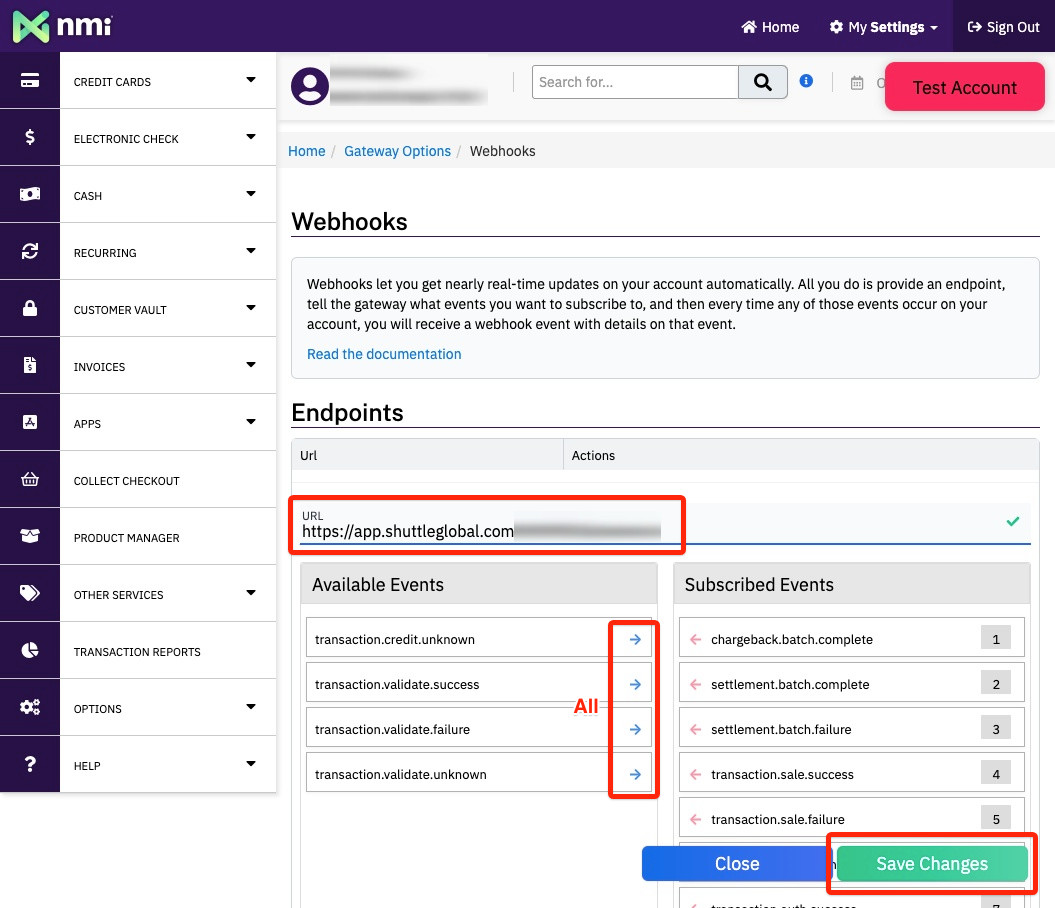This screenshot has width=1055, height=908.
Task: Subscribe to transaction.validate.unknown with its arrow
Action: (x=634, y=775)
